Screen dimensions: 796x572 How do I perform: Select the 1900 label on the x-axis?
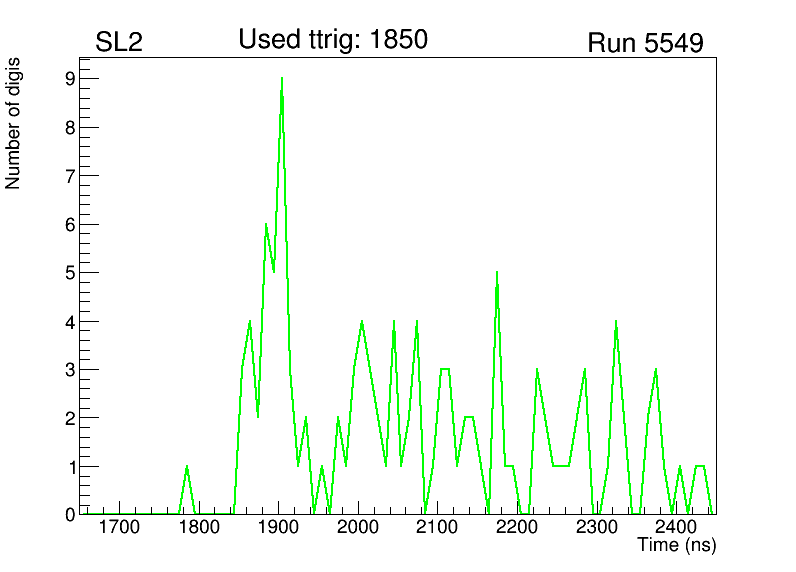tap(278, 528)
